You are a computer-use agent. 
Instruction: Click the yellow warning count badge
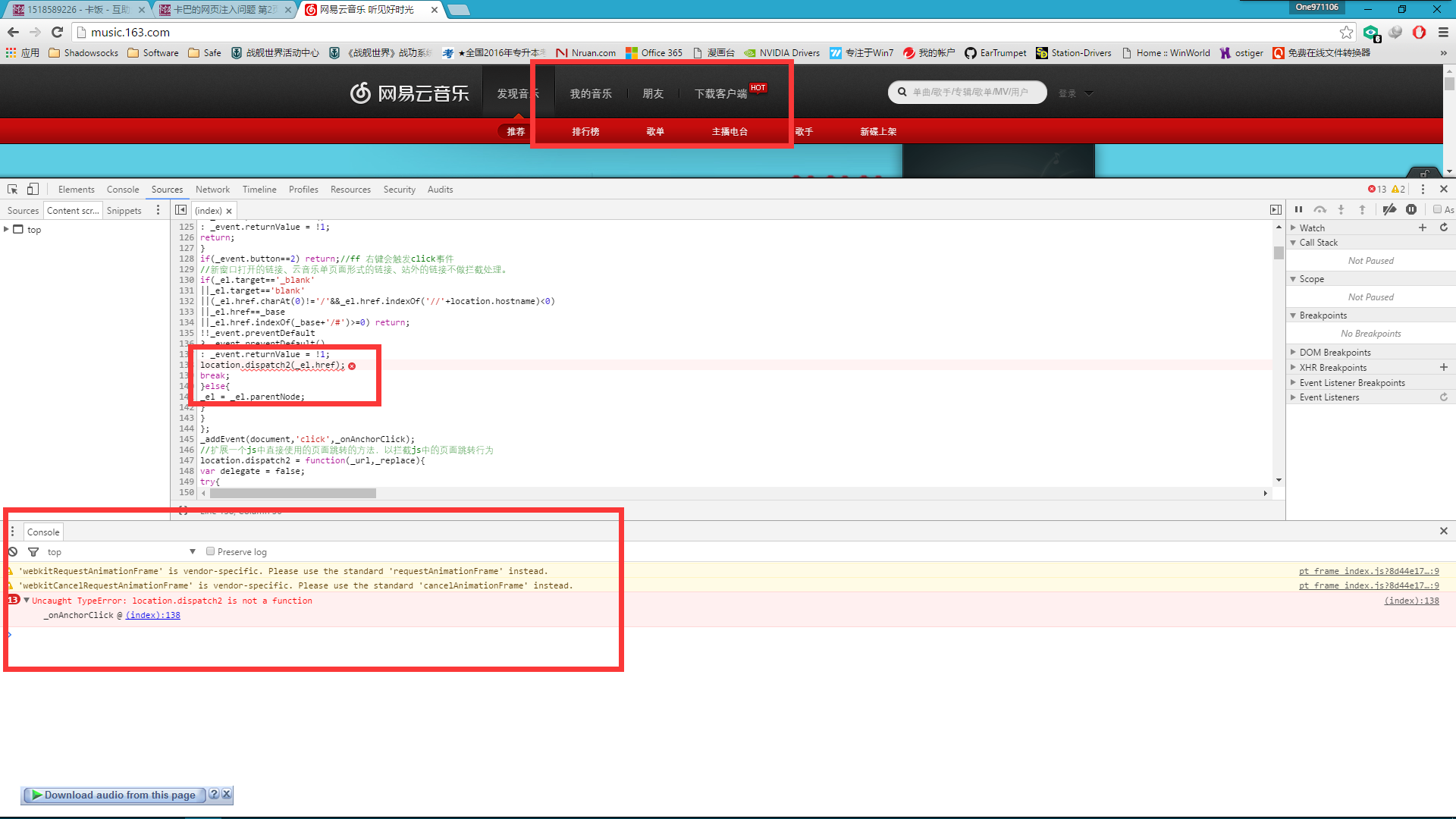tap(1398, 190)
